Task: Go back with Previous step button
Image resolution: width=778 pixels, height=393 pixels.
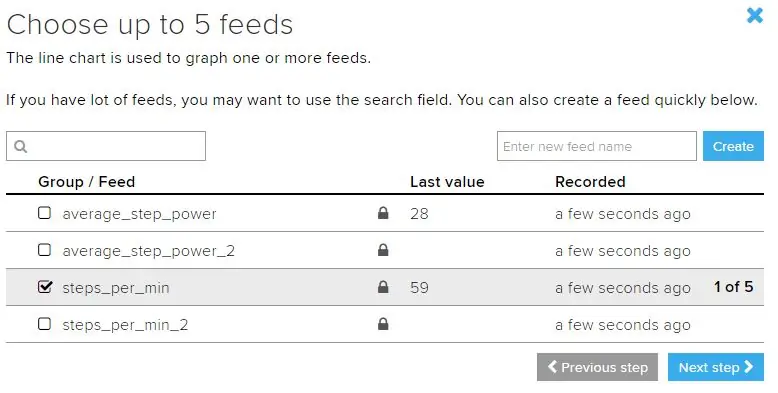Action: [x=597, y=367]
